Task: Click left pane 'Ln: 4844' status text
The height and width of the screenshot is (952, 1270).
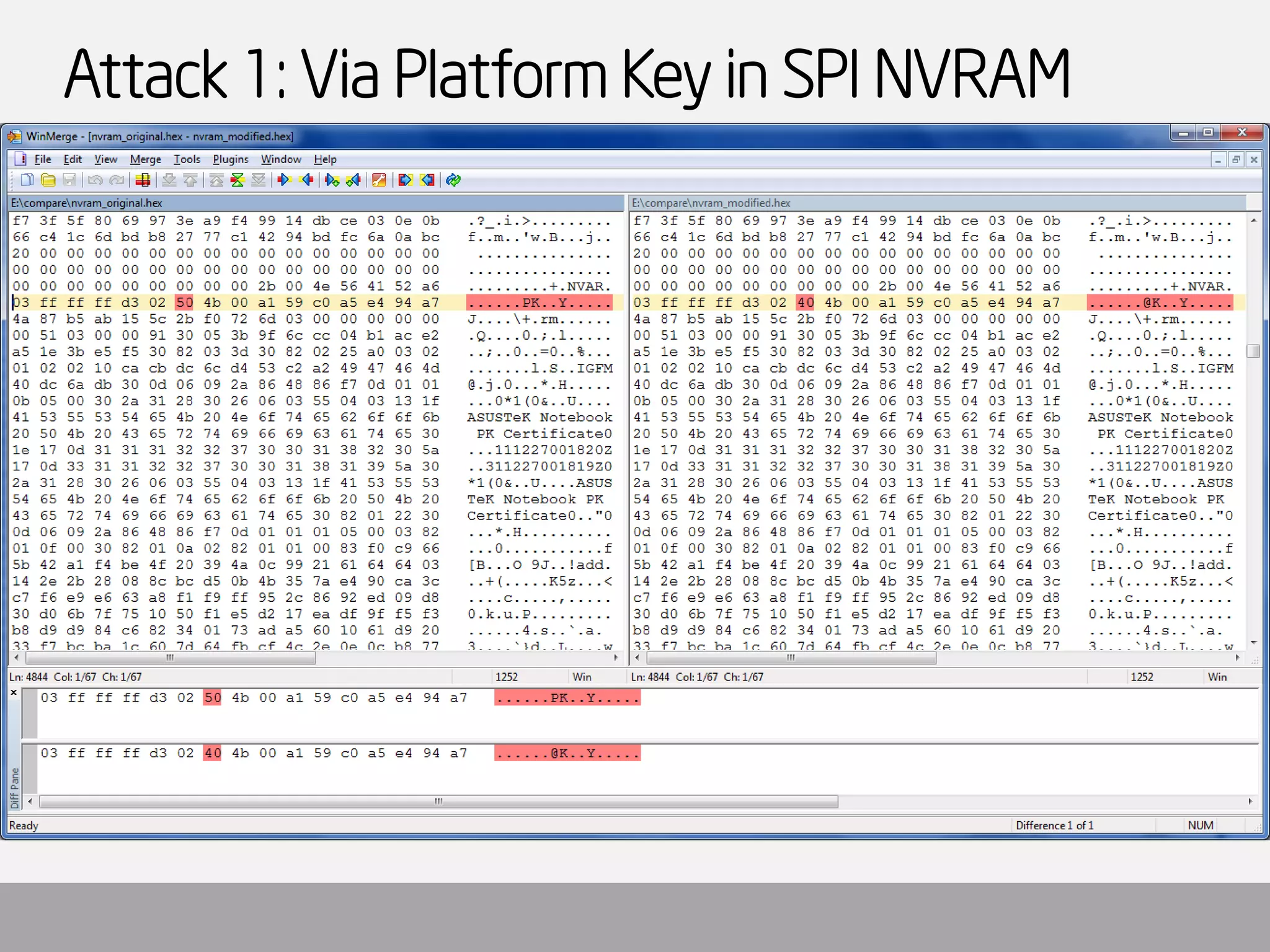Action: click(29, 677)
